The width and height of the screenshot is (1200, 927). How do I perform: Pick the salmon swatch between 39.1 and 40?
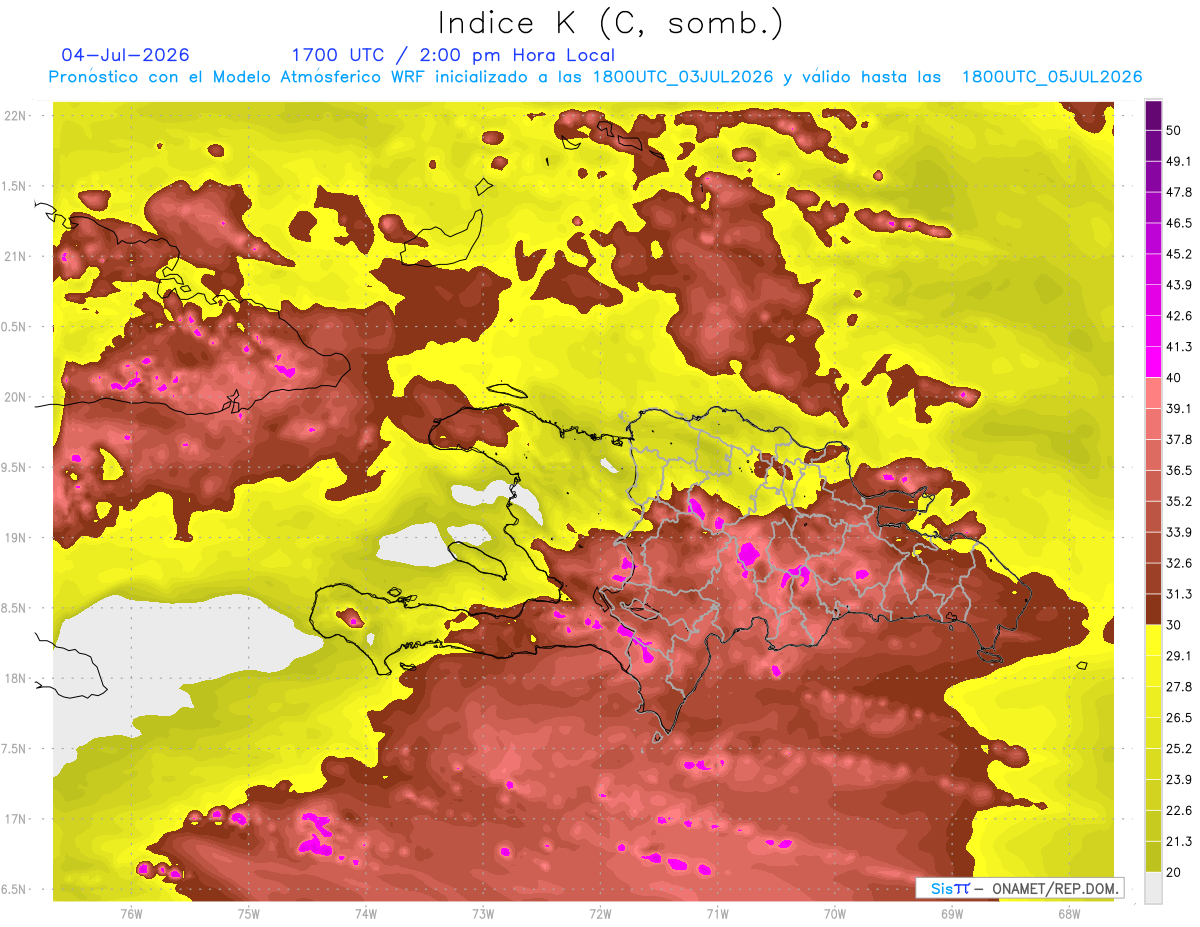point(1153,393)
